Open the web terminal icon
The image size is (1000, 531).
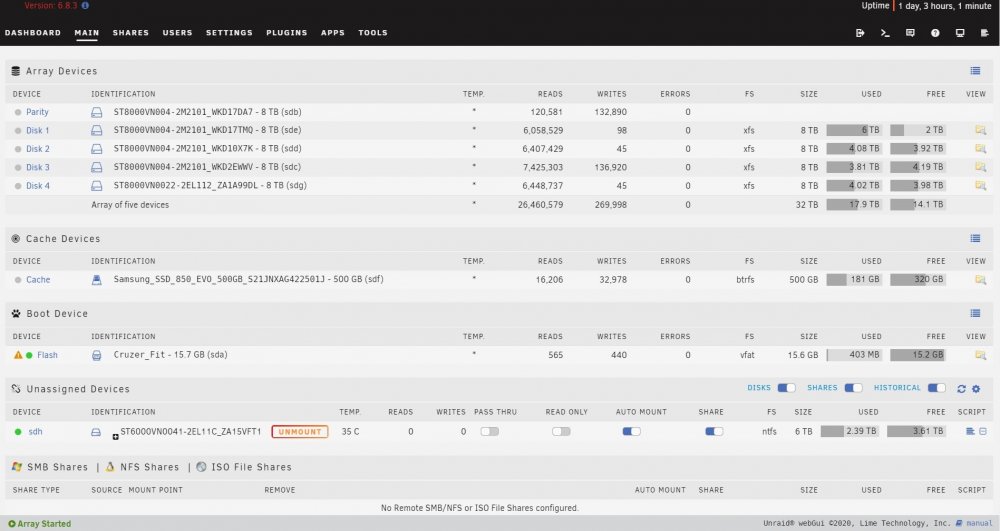(x=885, y=33)
